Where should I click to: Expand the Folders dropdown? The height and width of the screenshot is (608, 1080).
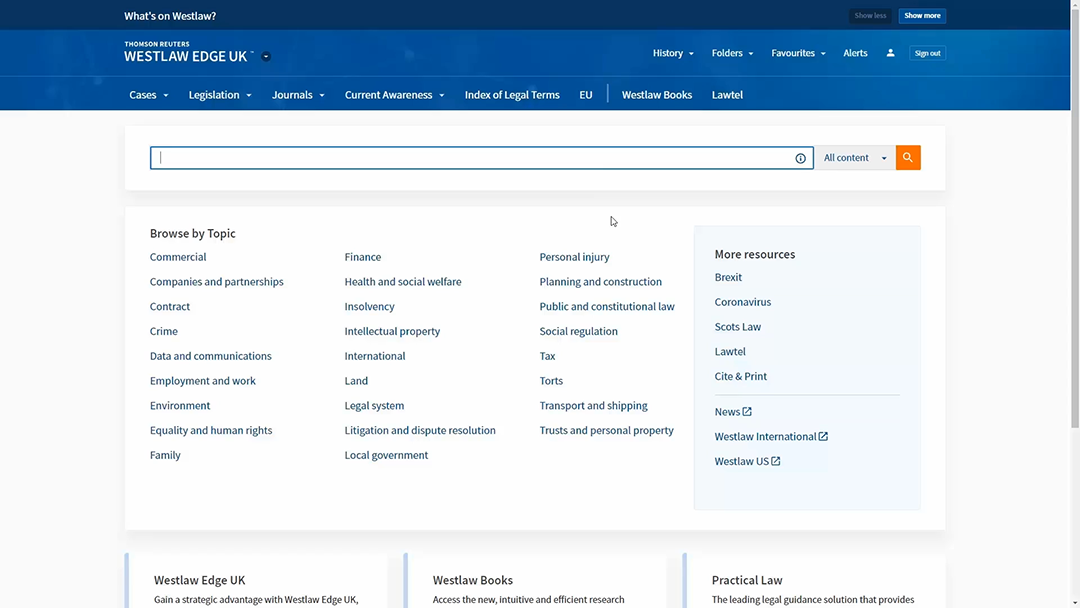tap(732, 53)
